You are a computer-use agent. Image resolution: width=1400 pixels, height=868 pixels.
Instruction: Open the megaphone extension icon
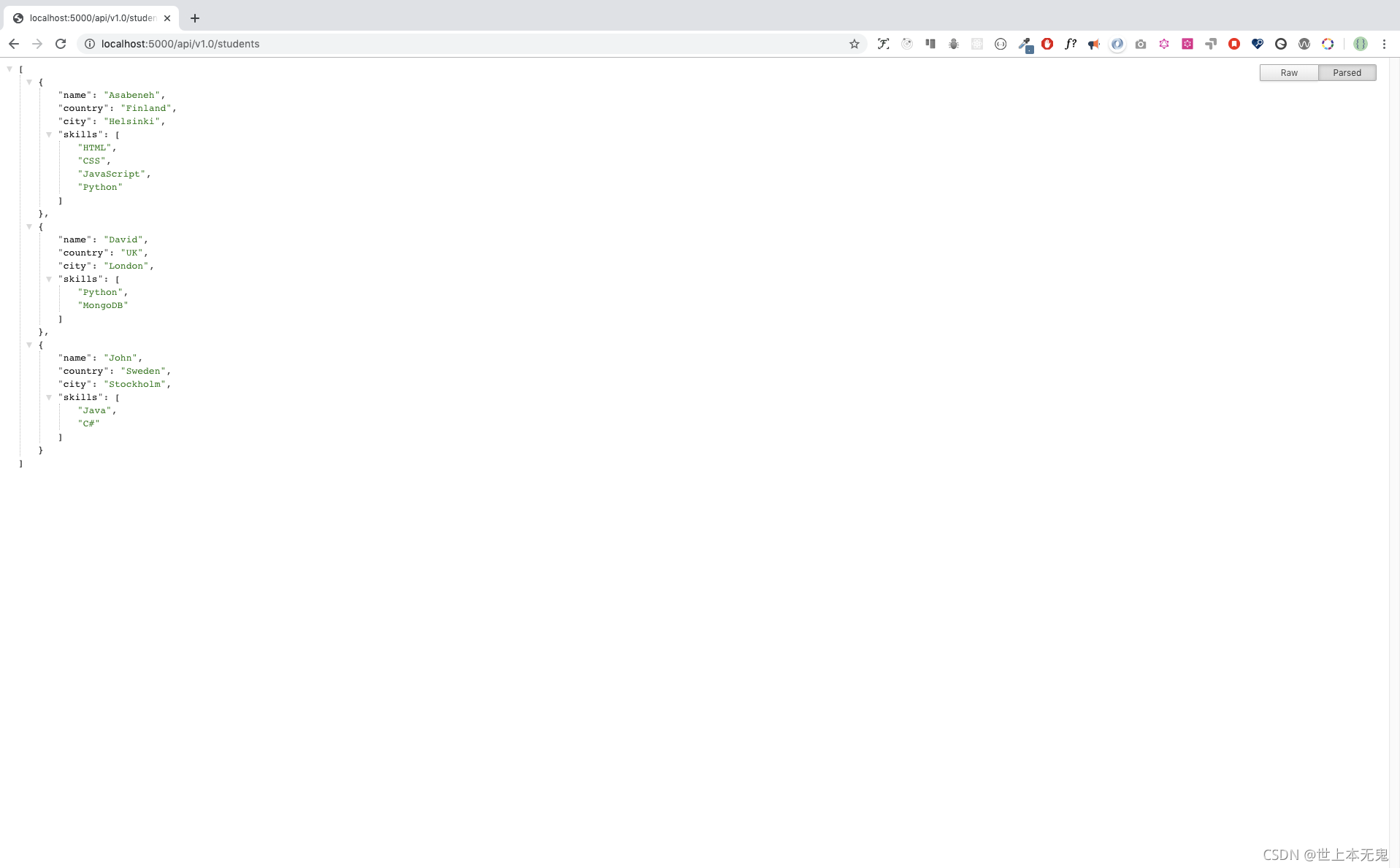coord(1094,44)
